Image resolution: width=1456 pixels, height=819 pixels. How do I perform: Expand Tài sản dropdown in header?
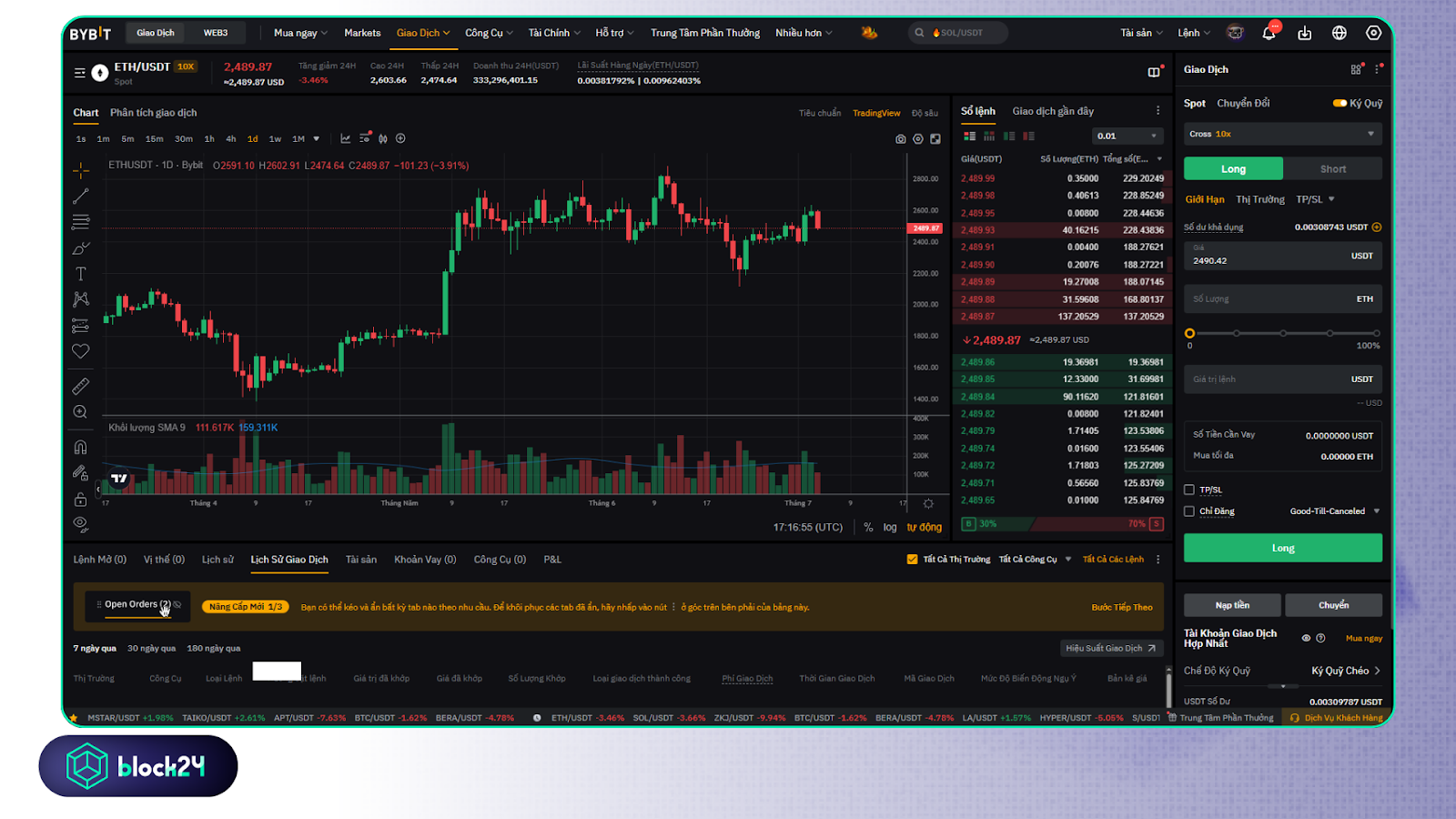point(1141,33)
